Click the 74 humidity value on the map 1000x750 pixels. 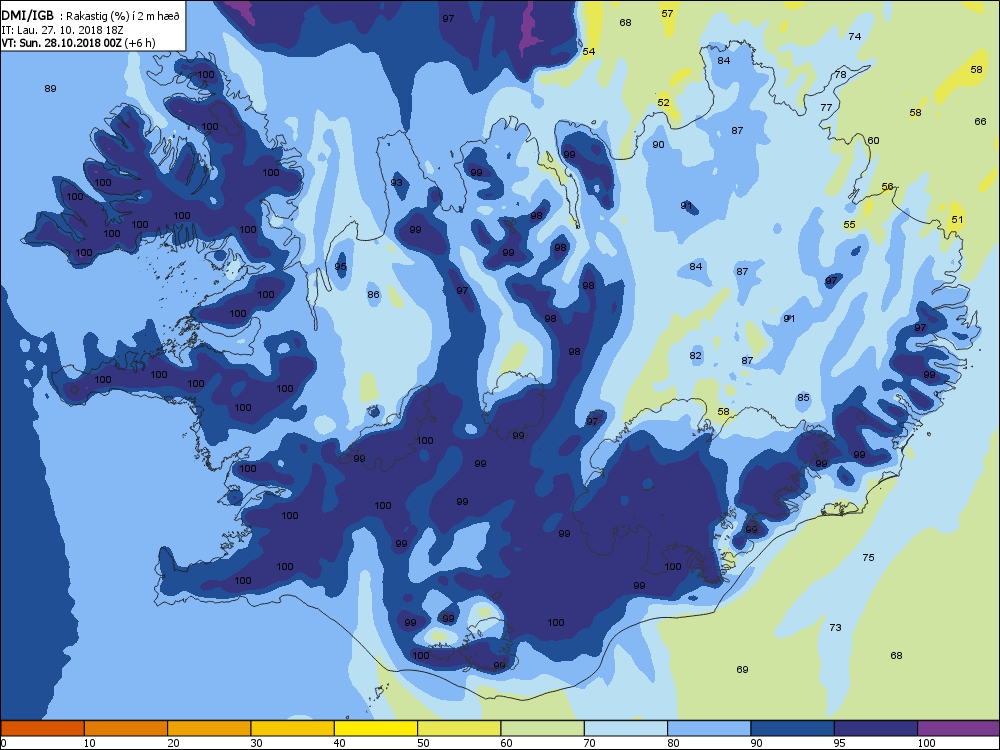(x=855, y=36)
